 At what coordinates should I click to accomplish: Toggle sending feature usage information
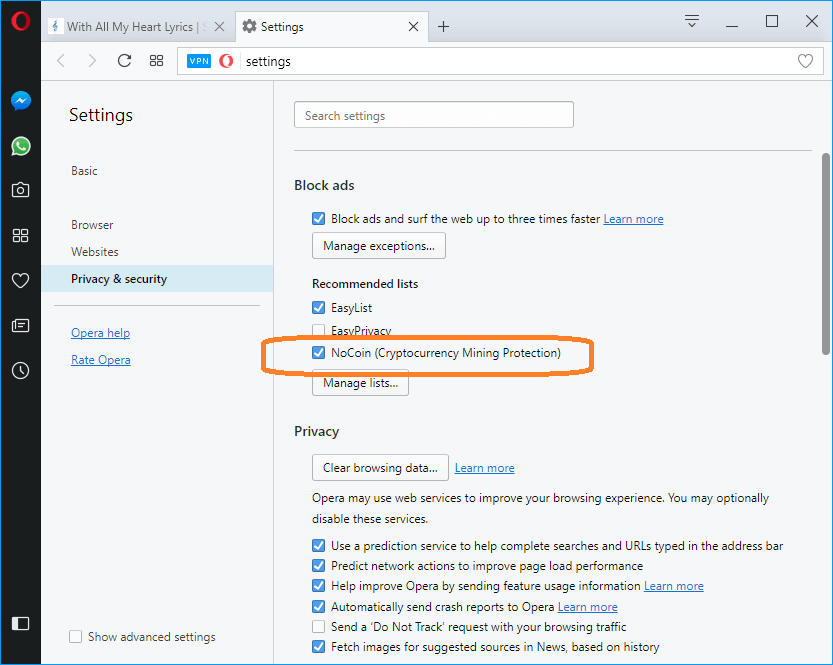319,586
